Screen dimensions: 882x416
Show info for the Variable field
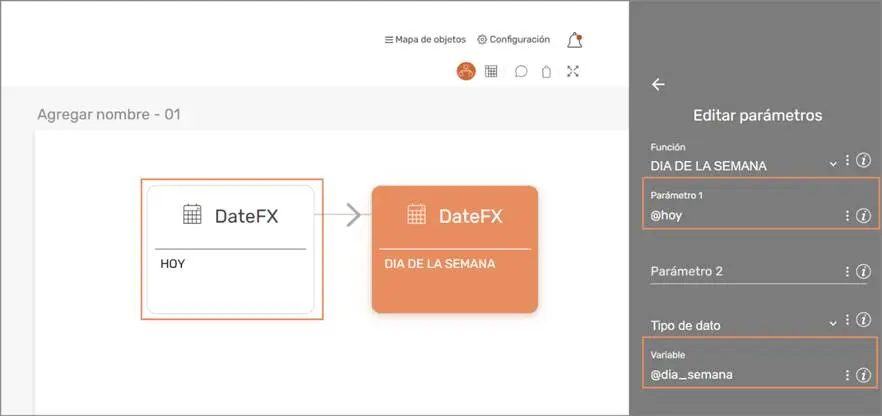[864, 375]
